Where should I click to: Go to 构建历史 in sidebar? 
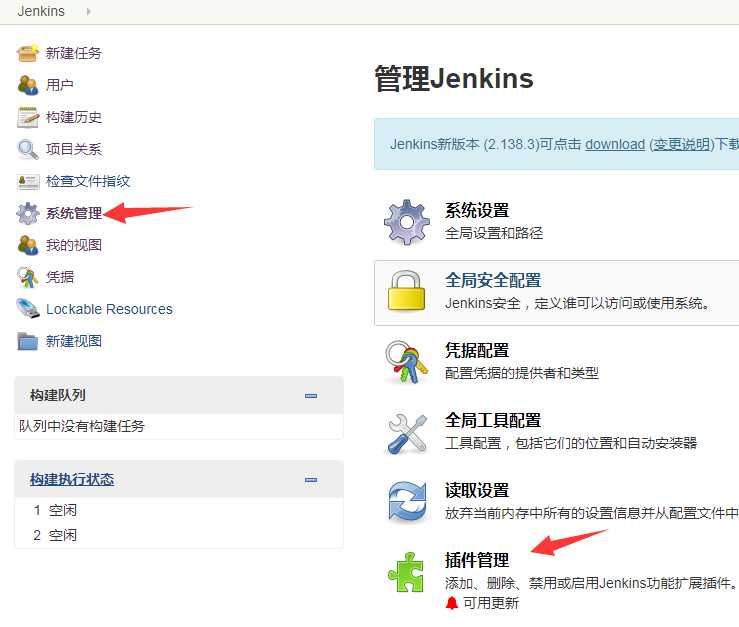click(x=74, y=117)
